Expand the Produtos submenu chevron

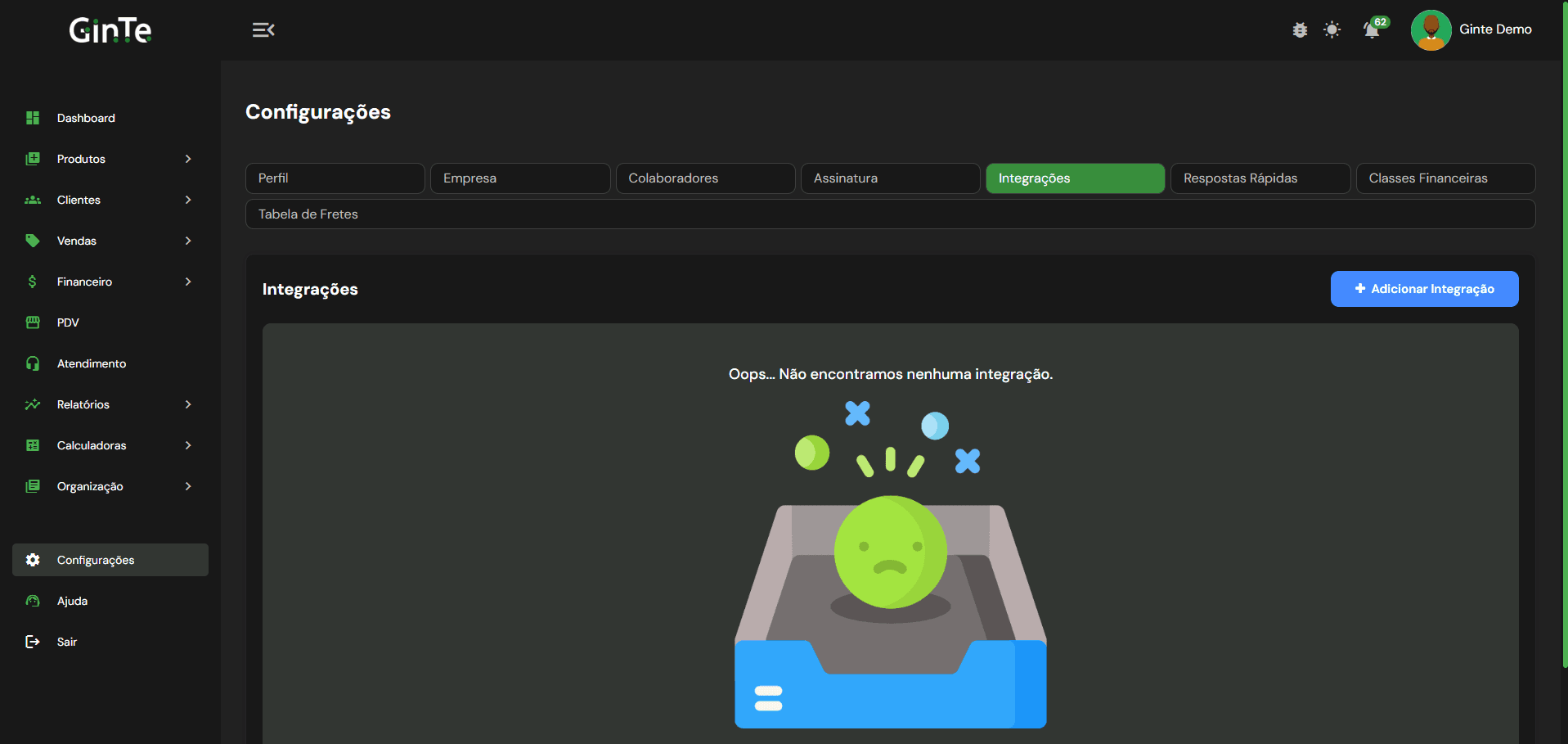[x=188, y=159]
